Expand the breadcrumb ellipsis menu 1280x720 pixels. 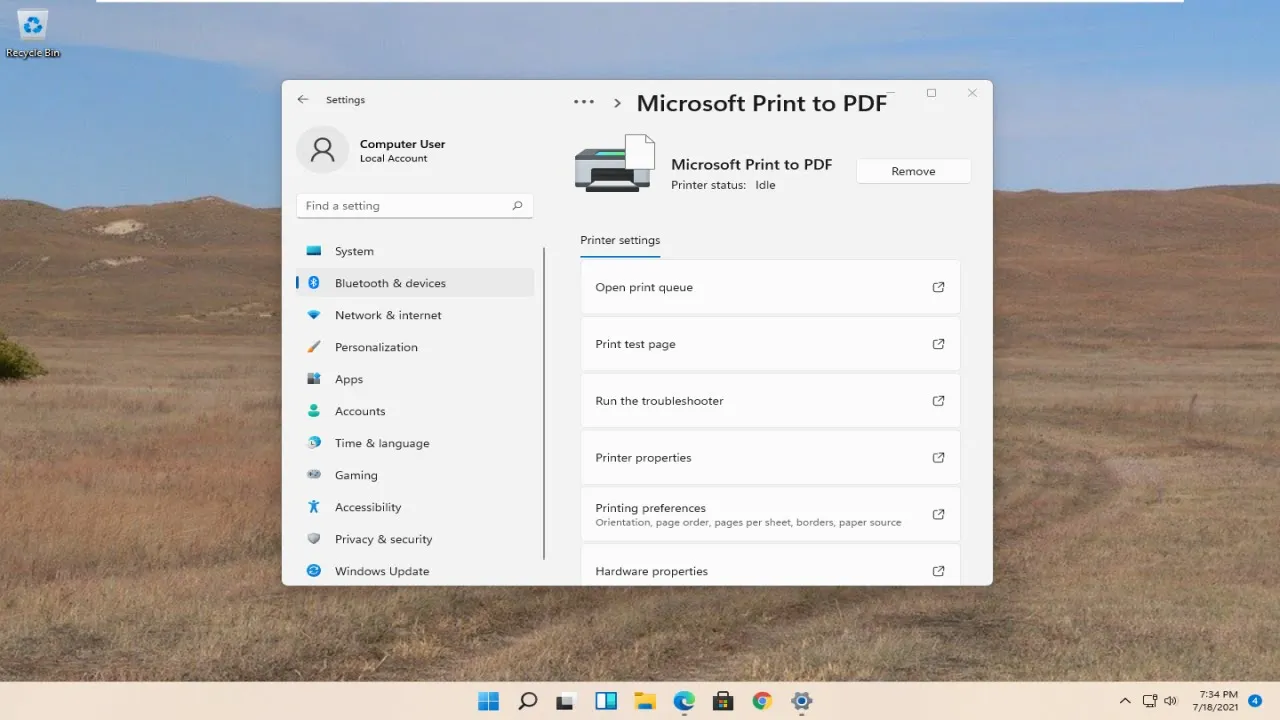click(x=584, y=102)
